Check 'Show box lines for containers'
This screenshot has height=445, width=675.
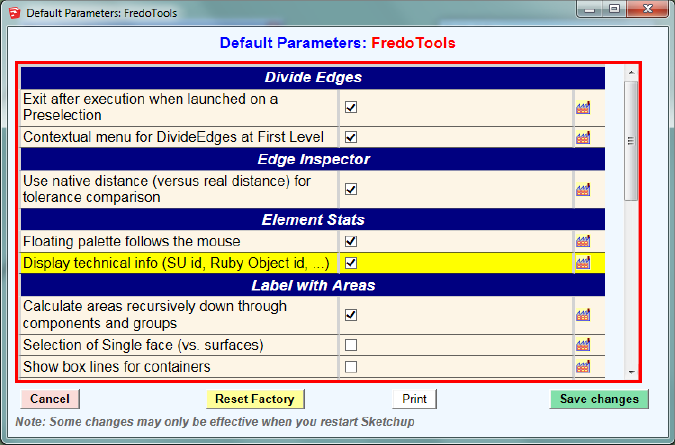pos(351,367)
